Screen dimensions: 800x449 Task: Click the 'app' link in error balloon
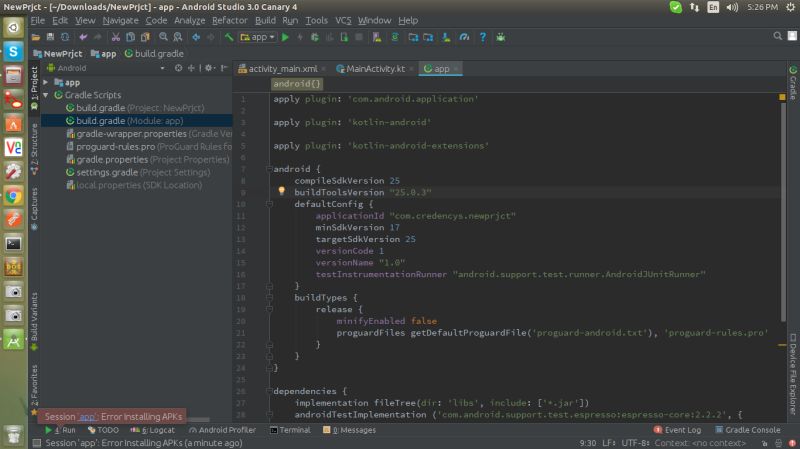coord(87,417)
